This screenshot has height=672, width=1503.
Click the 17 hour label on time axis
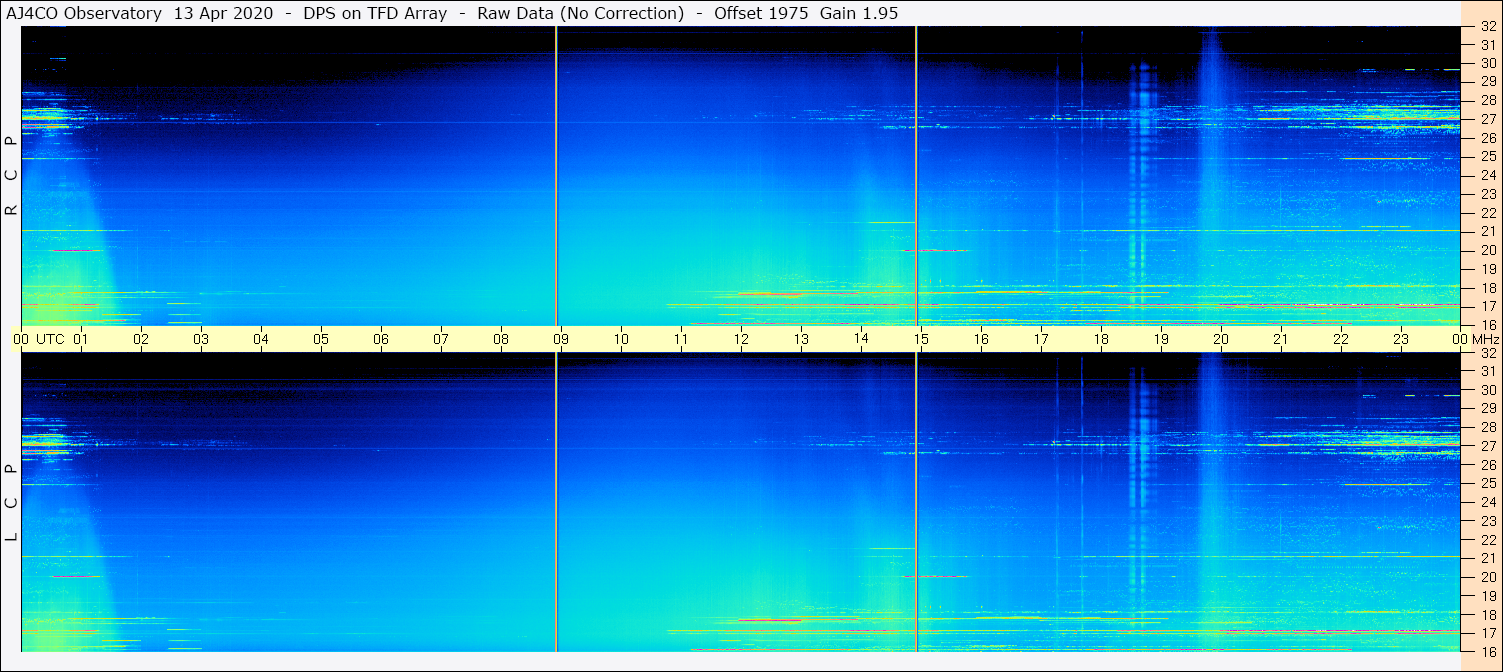(x=1041, y=339)
